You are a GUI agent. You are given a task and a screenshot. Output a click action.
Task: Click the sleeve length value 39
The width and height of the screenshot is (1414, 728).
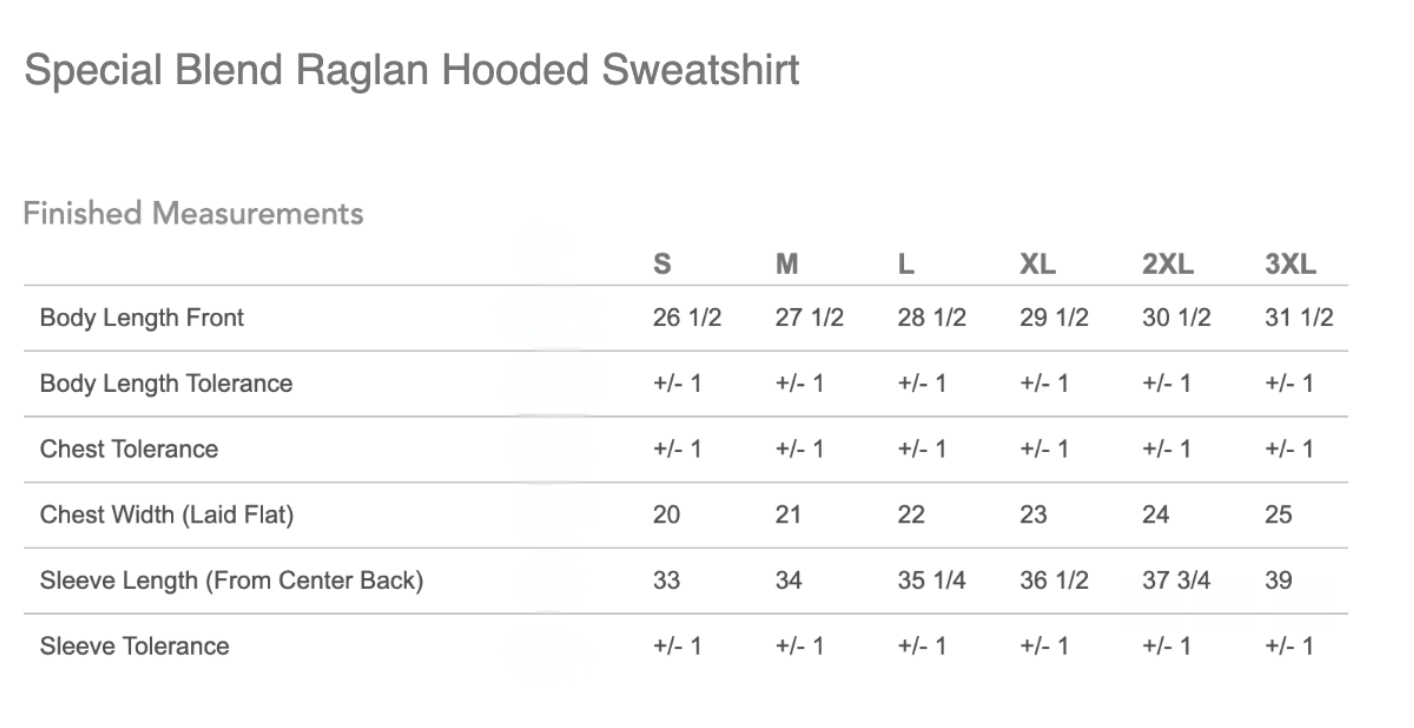pos(1278,580)
